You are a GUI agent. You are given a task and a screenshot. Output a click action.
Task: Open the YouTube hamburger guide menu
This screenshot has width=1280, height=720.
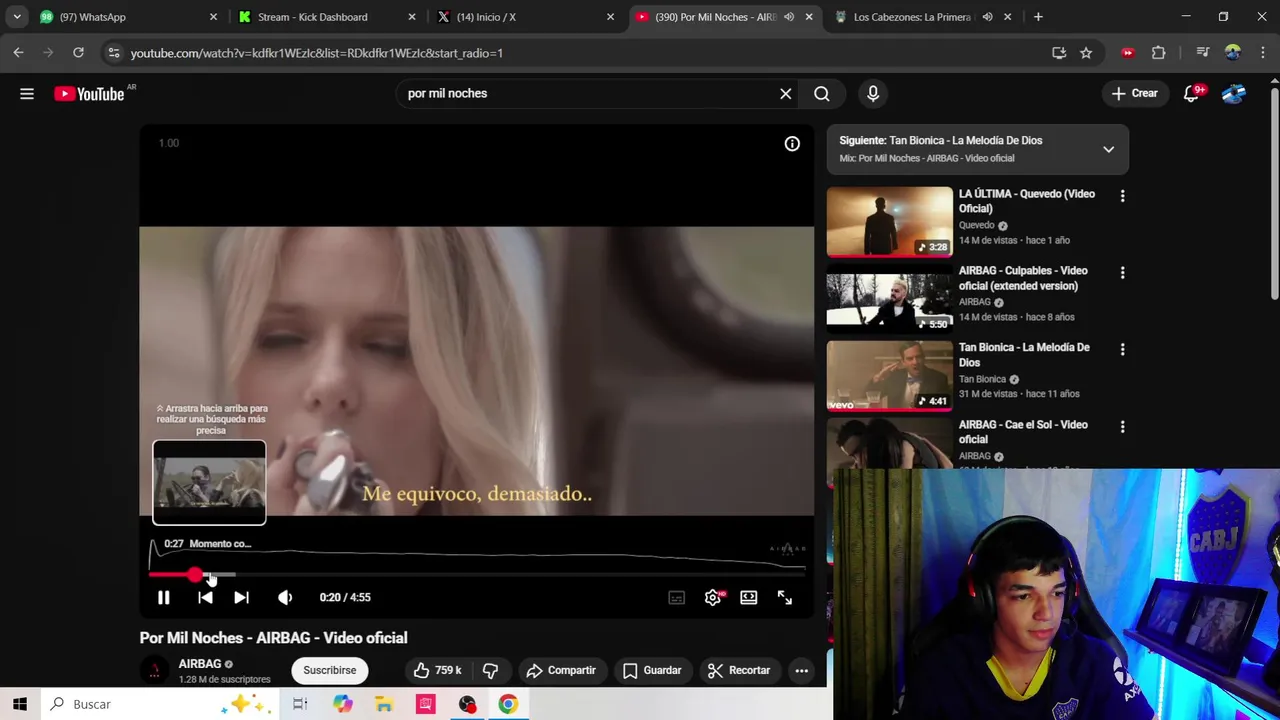27,94
